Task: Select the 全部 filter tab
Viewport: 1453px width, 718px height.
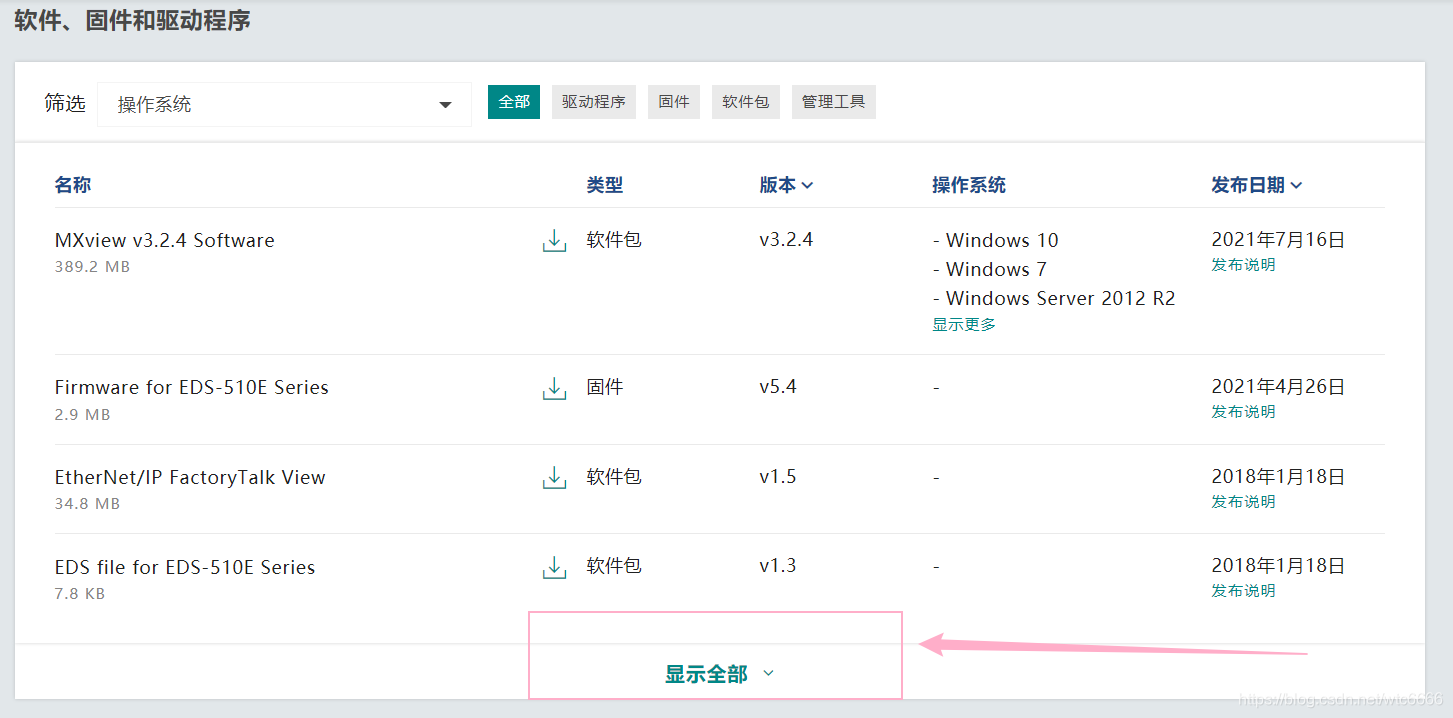Action: (514, 102)
